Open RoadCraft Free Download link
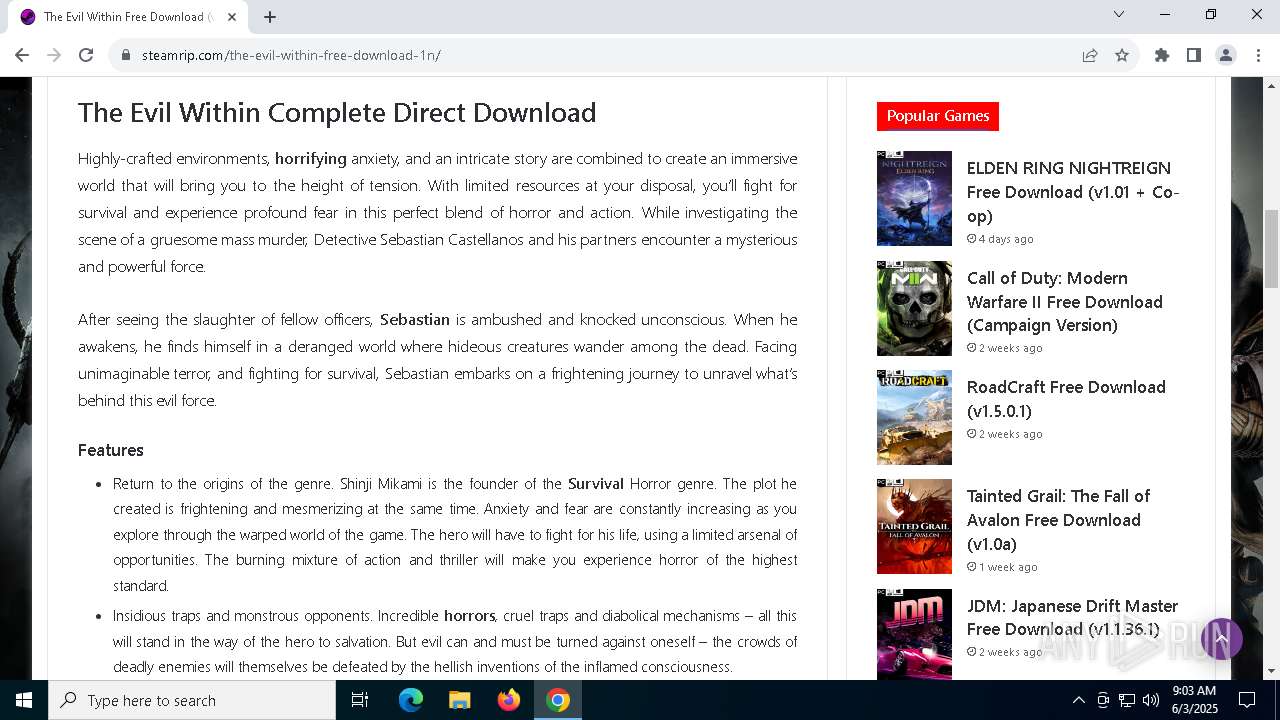 click(x=1066, y=399)
